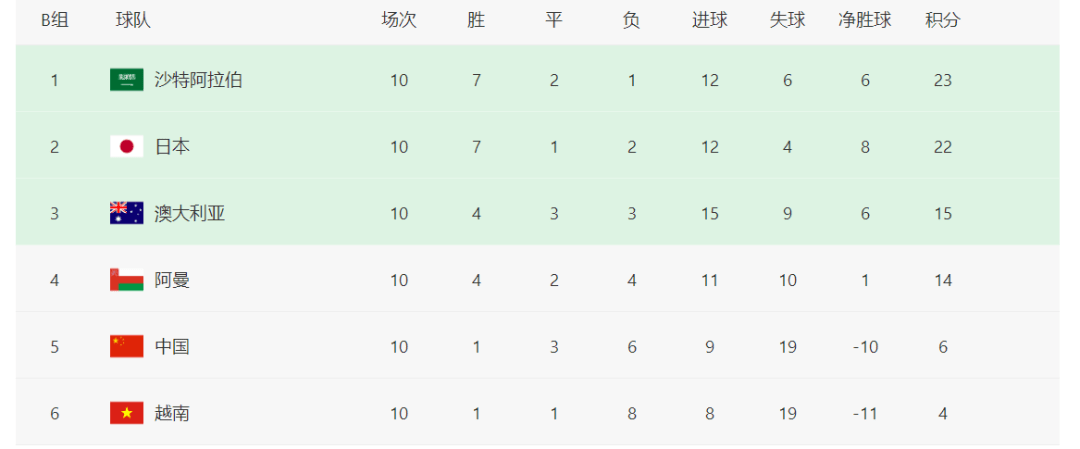Open team link 中国
This screenshot has height=449, width=1080.
tap(172, 346)
